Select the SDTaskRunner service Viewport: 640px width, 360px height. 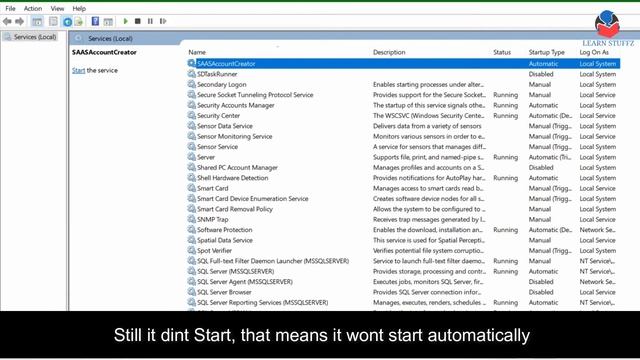(x=217, y=74)
